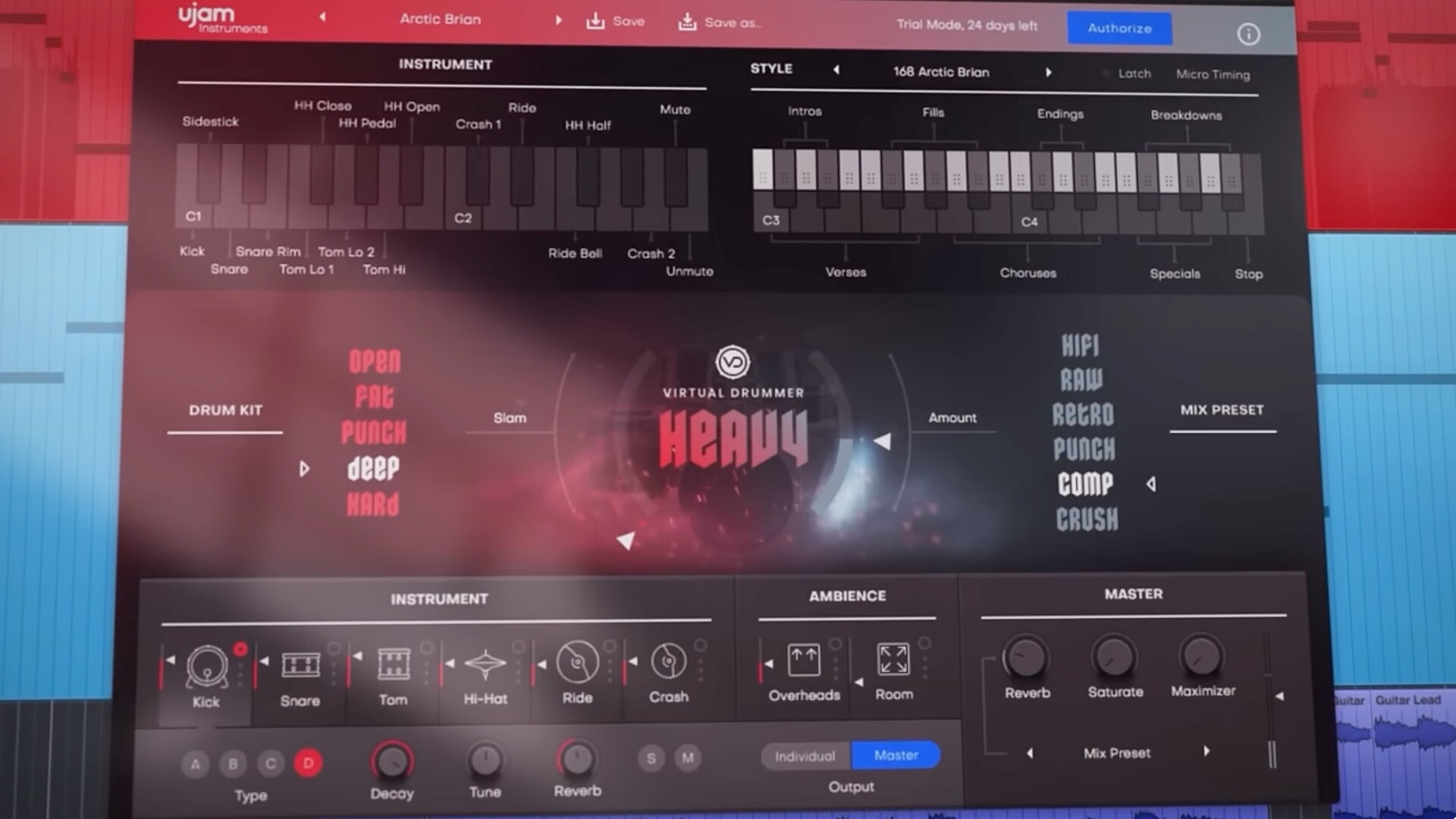Viewport: 1456px width, 819px height.
Task: Select kick type D
Action: [x=308, y=763]
